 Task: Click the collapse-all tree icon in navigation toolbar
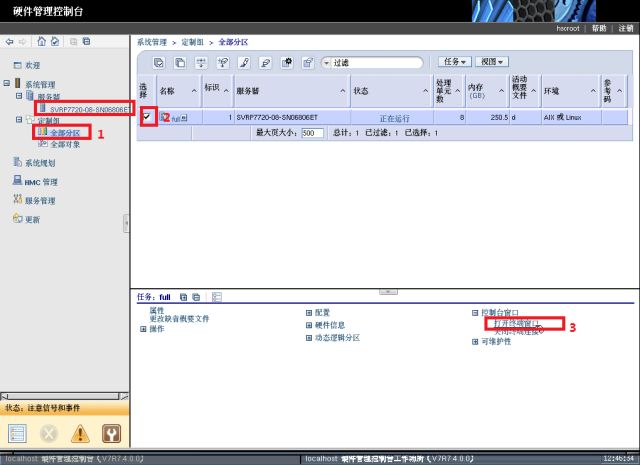(86, 41)
